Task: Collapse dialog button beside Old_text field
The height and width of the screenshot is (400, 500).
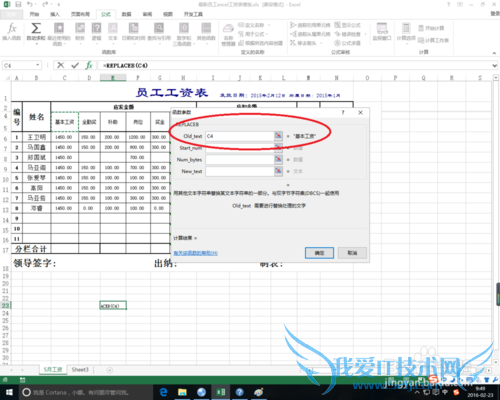Action: 278,136
